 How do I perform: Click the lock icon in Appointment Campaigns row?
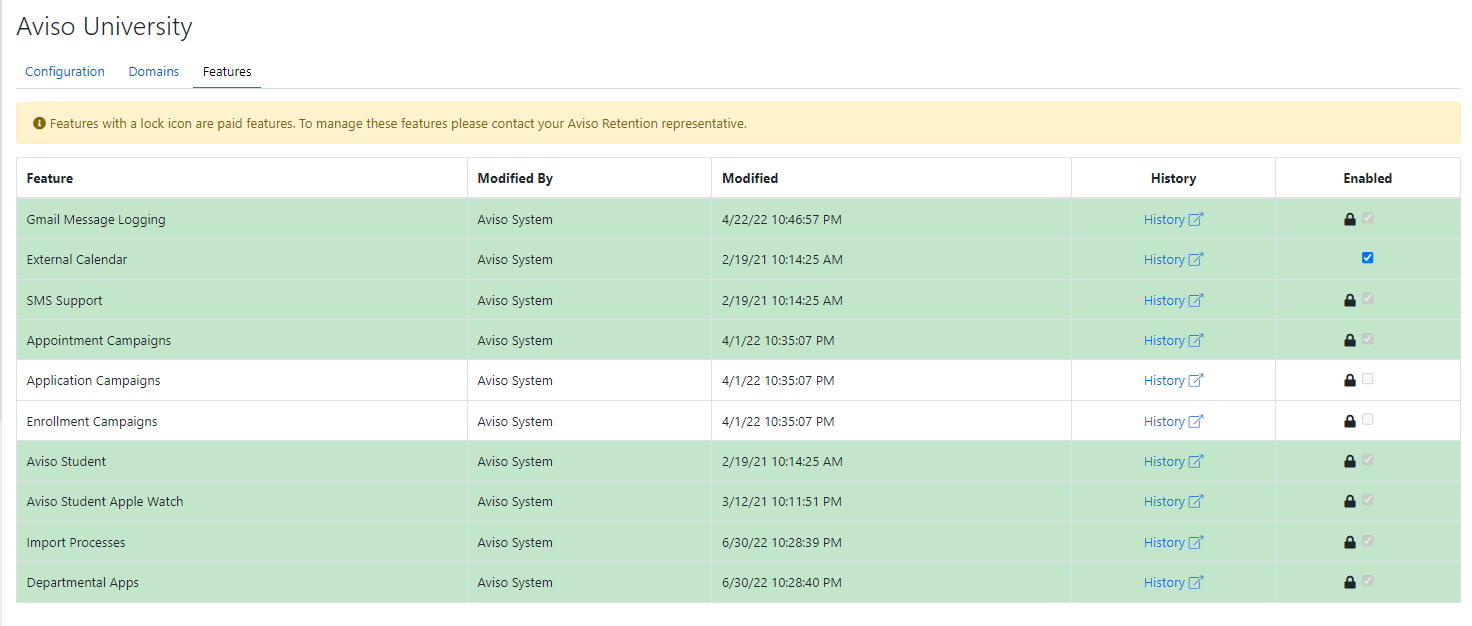point(1350,340)
